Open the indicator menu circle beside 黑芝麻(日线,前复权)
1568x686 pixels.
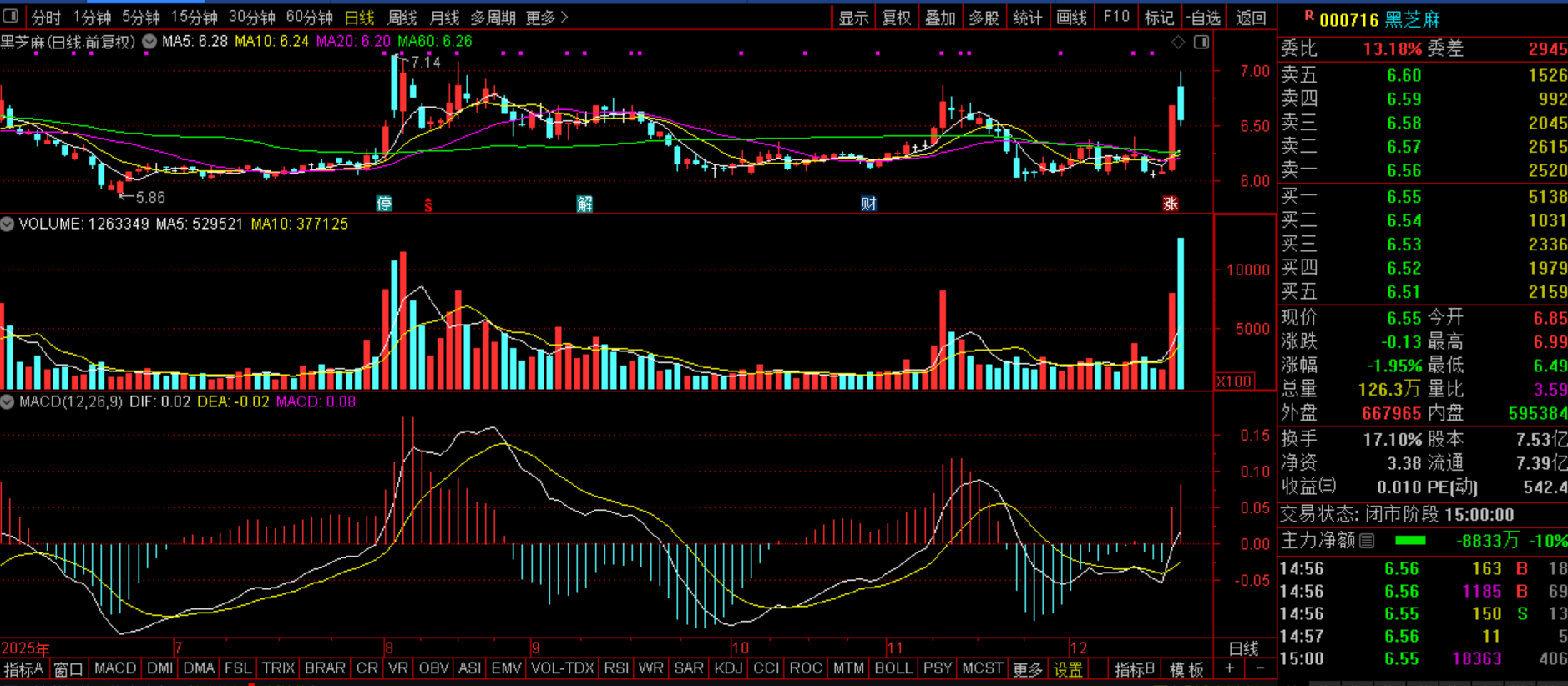click(149, 41)
